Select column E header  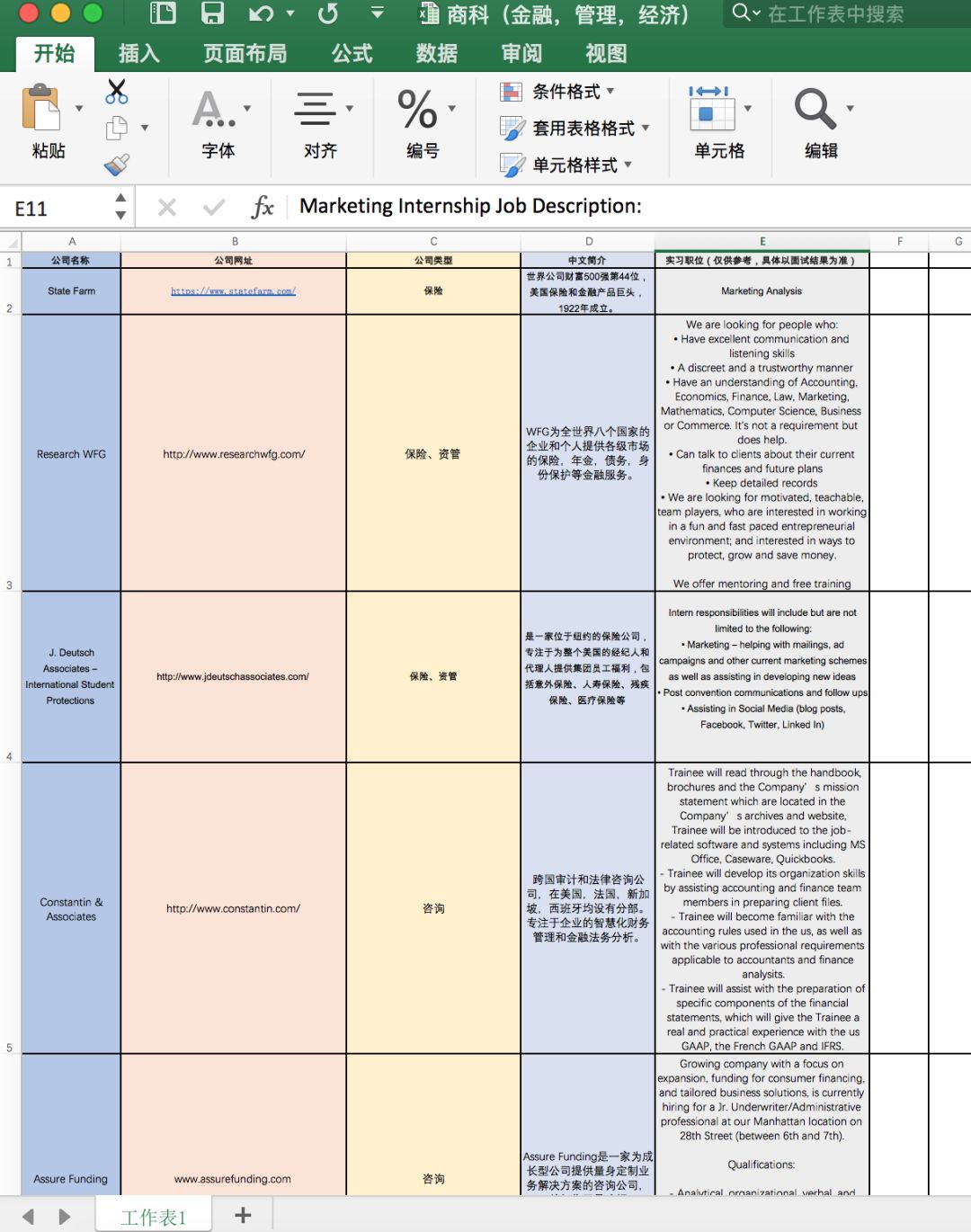tap(762, 242)
